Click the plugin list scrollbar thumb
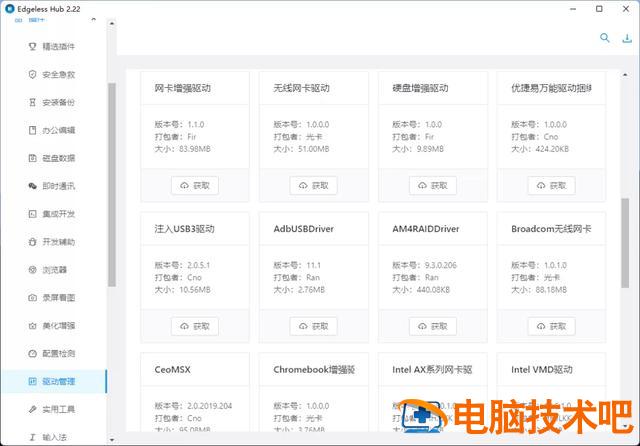The width and height of the screenshot is (640, 446). pyautogui.click(x=625, y=243)
